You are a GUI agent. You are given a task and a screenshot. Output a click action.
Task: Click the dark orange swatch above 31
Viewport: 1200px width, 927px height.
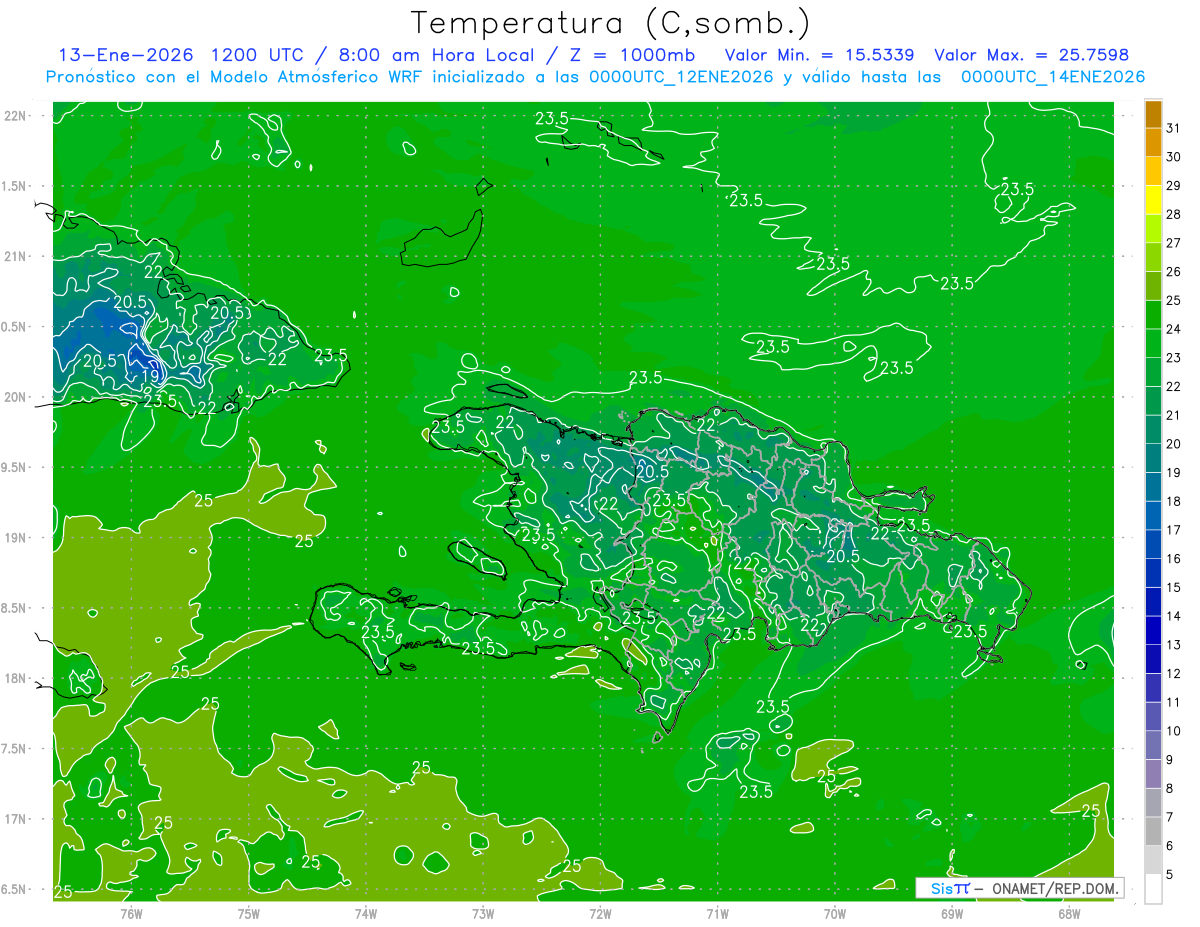click(1153, 114)
